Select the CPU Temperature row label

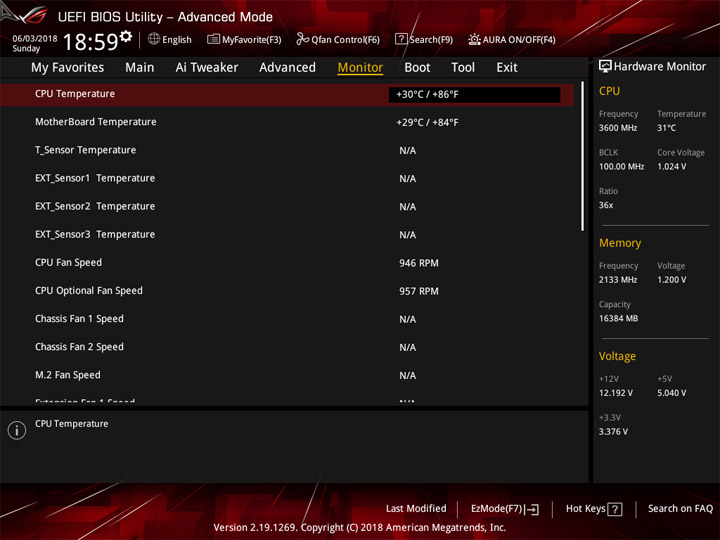tap(75, 94)
